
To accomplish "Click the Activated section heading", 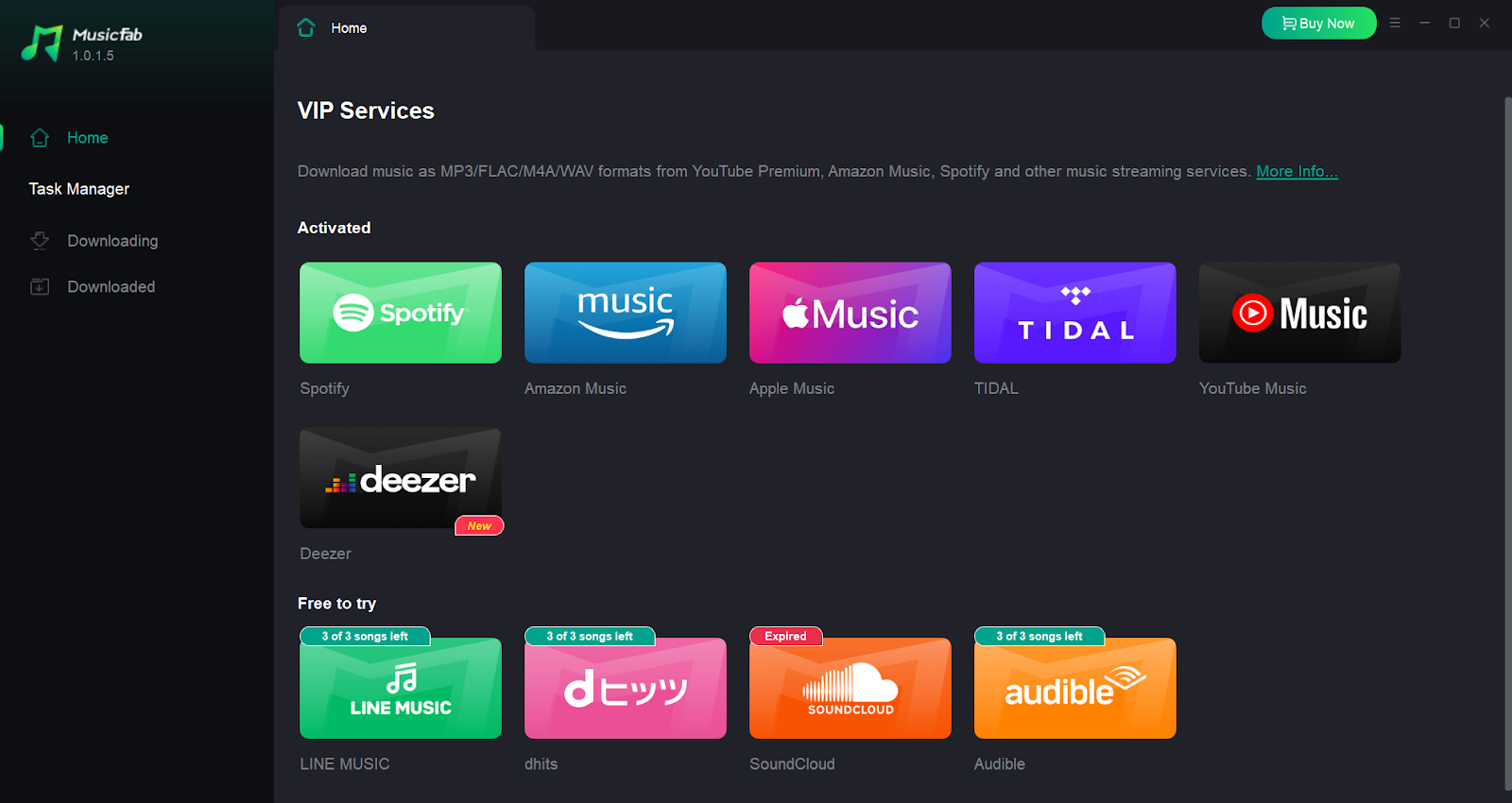I will coord(334,228).
